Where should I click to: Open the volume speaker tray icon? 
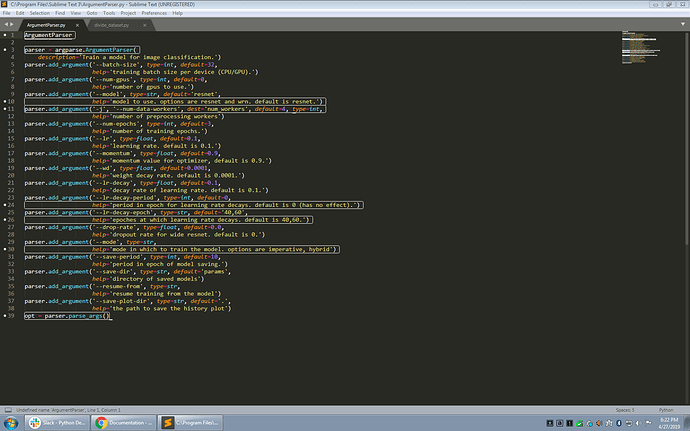coord(638,423)
